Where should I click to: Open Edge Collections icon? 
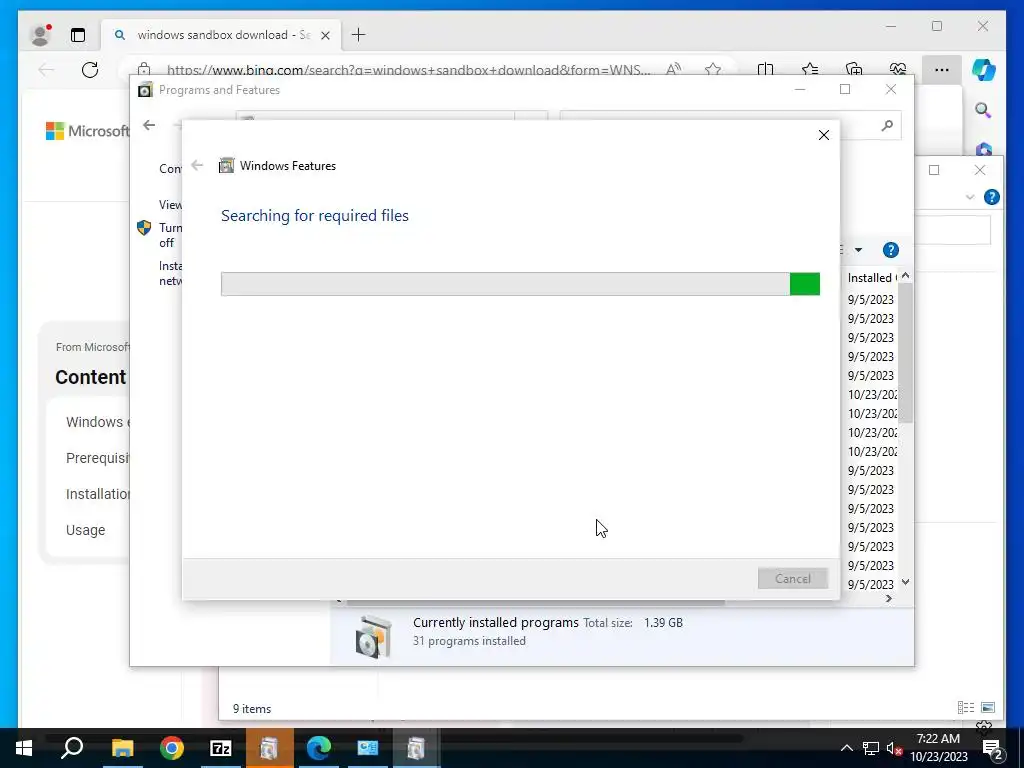854,69
